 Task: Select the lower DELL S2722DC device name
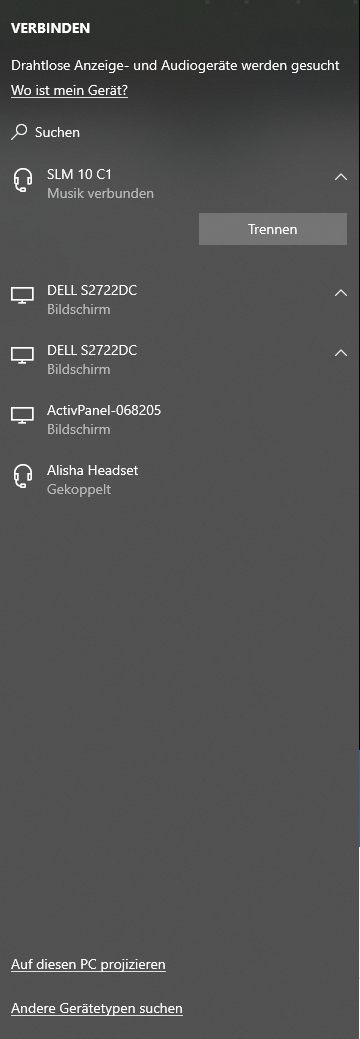[x=92, y=350]
